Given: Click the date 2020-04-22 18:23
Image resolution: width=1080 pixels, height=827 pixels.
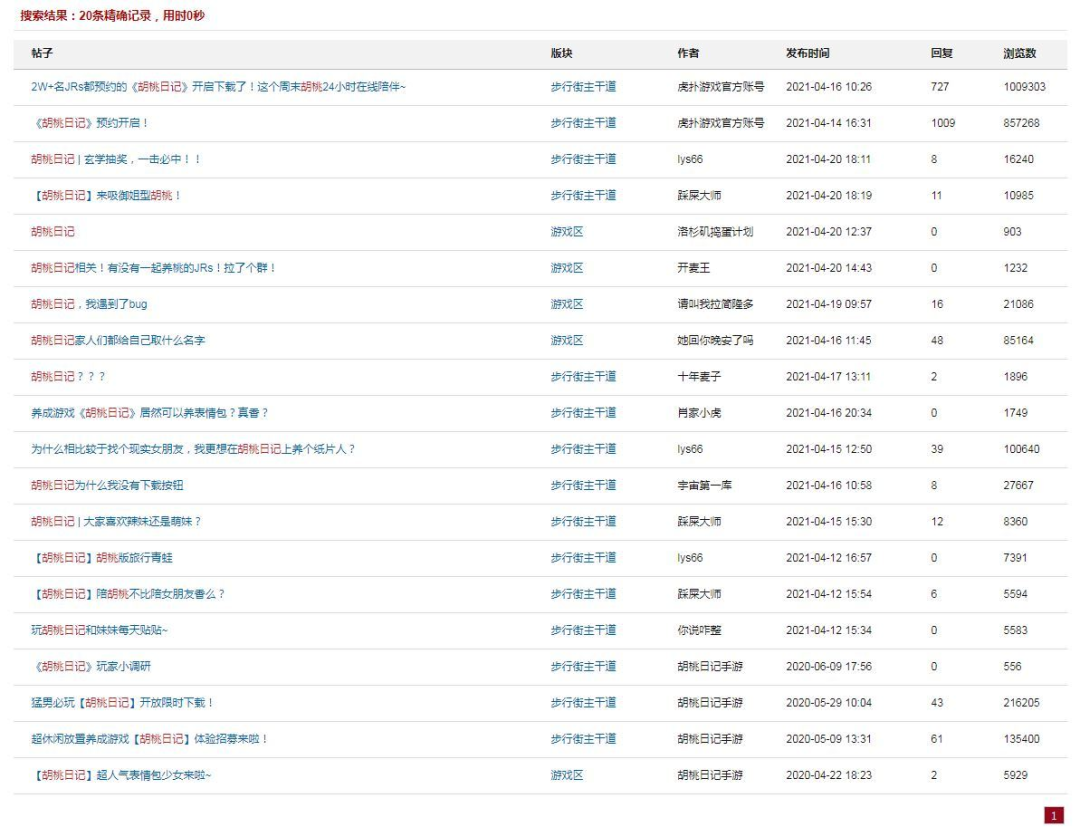Looking at the screenshot, I should point(829,775).
